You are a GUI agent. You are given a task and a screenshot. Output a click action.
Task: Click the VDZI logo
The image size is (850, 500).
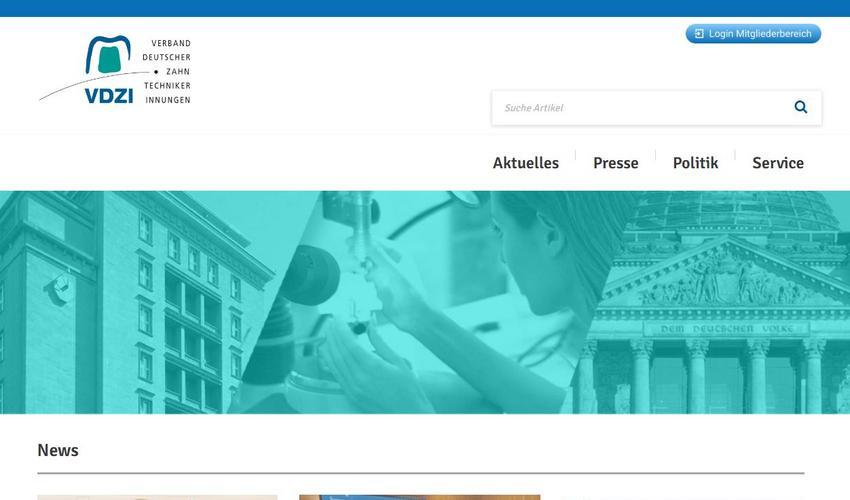[115, 69]
